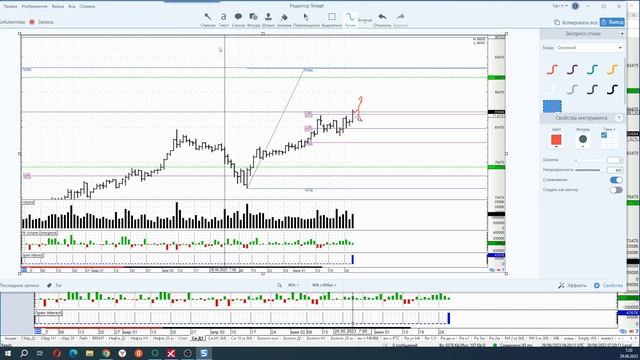Select the Shape (Фигура) tool
Image resolution: width=640 pixels, height=360 pixels.
(x=253, y=19)
